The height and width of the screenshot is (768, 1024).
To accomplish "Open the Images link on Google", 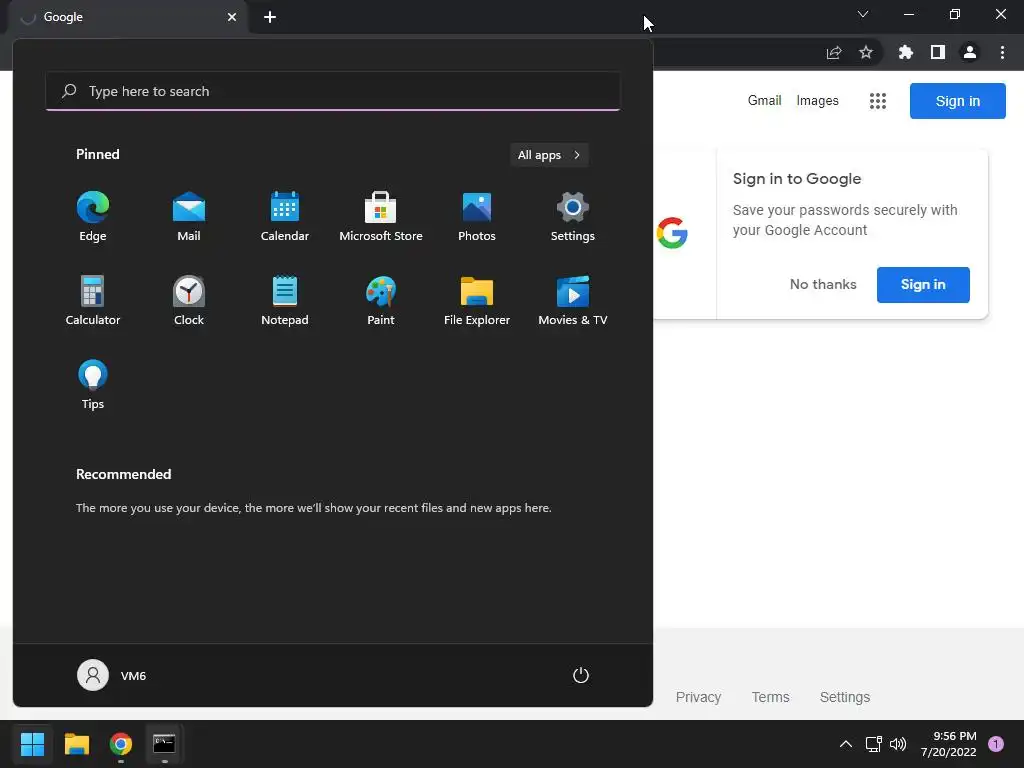I will (x=818, y=101).
